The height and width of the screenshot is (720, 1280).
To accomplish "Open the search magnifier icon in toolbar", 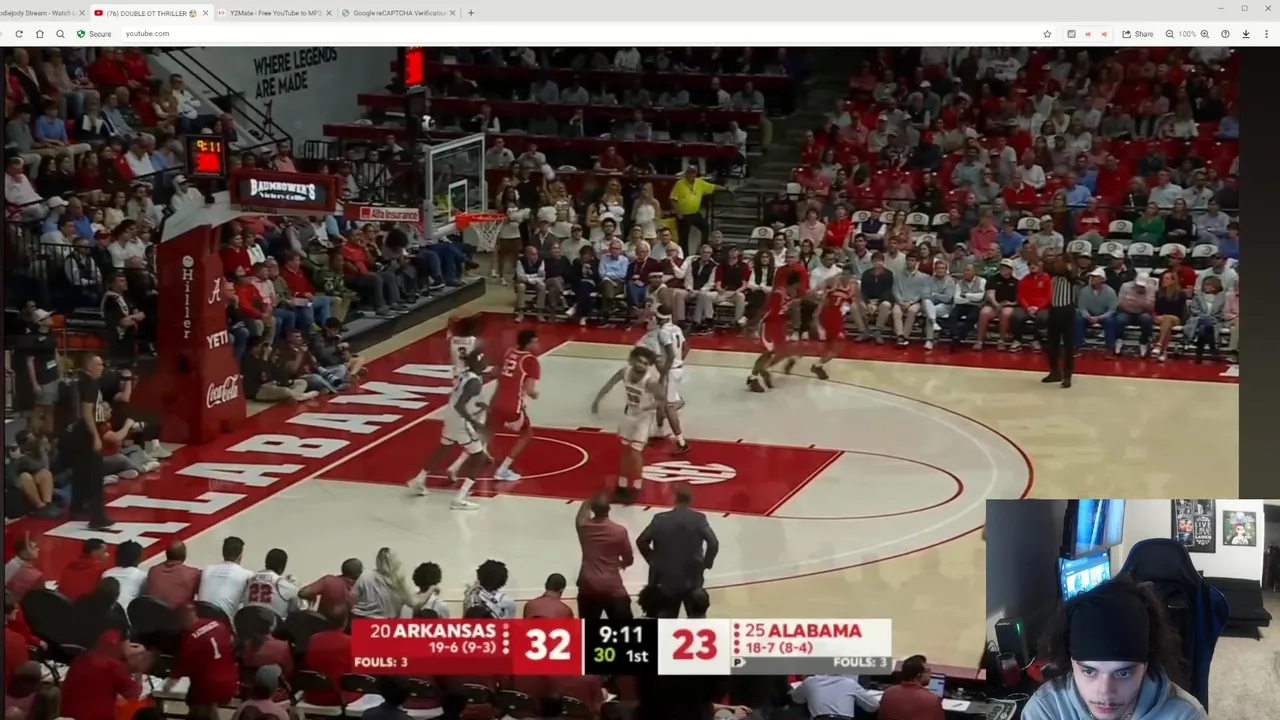I will pos(60,34).
